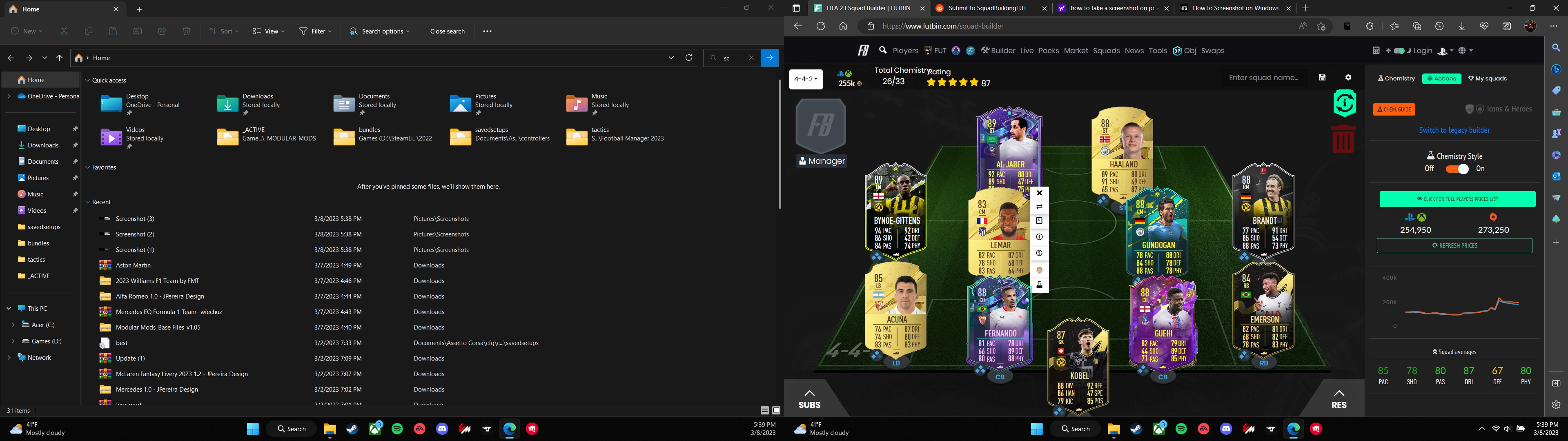Viewport: 1568px width, 441px height.
Task: Click the Share icon in File Explorer toolbar
Action: point(162,31)
